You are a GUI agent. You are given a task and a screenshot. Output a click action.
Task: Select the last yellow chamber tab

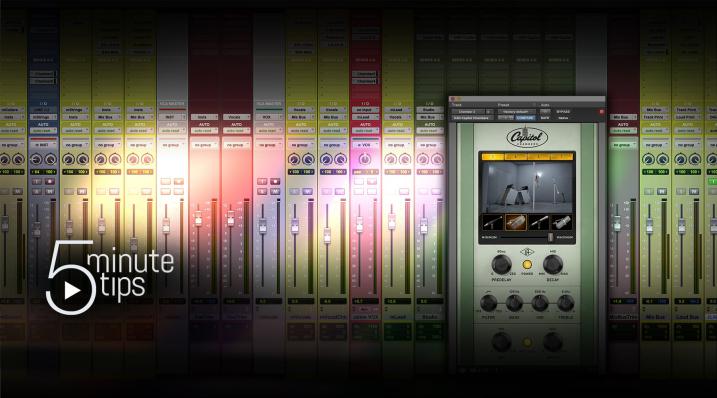[x=562, y=157]
